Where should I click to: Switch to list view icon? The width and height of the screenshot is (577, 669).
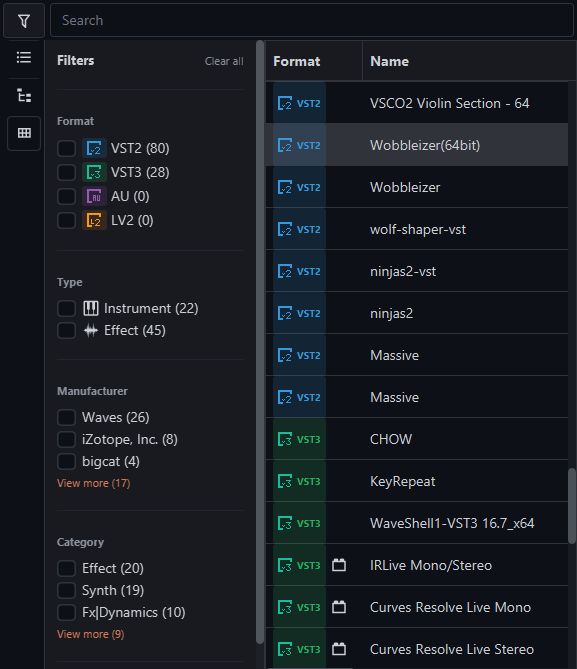(24, 58)
